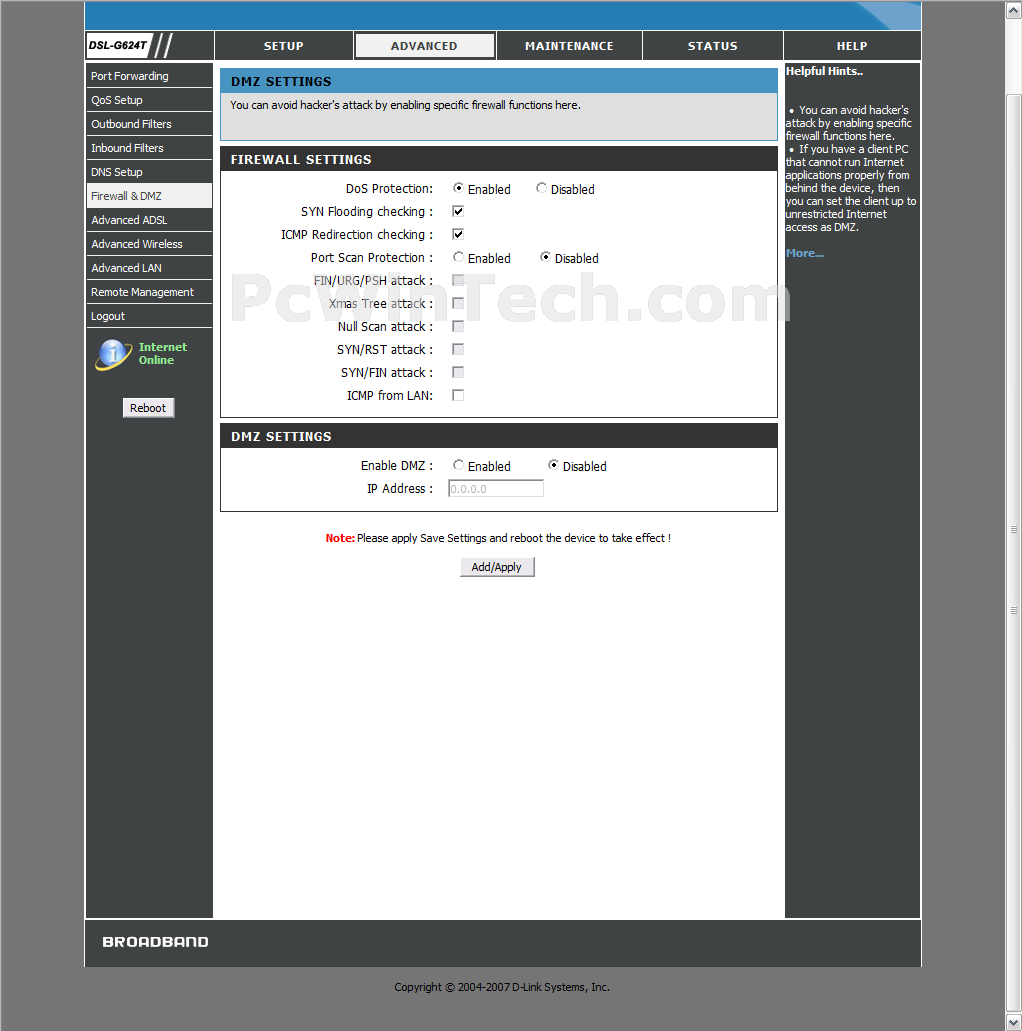Image resolution: width=1022 pixels, height=1031 pixels.
Task: Check the ICMP from LAN checkbox
Action: 458,395
